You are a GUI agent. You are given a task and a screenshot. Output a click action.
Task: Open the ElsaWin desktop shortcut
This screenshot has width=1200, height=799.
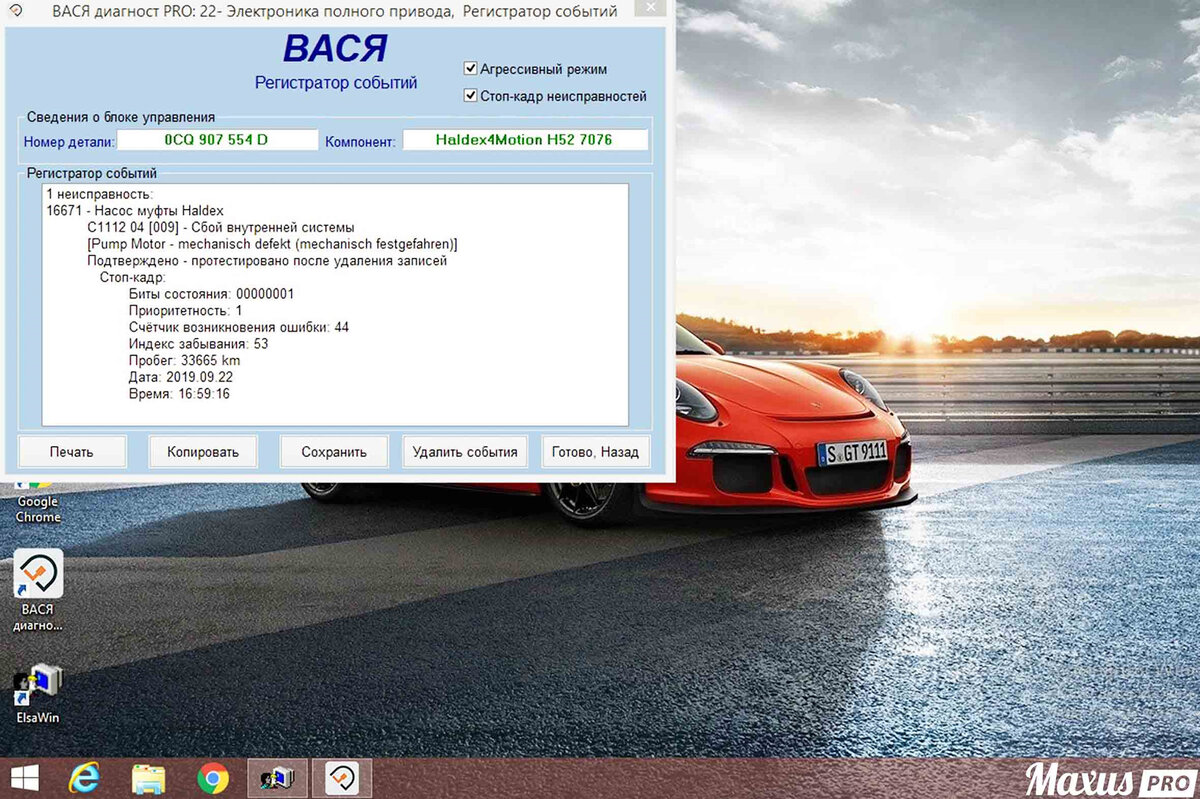pyautogui.click(x=38, y=692)
